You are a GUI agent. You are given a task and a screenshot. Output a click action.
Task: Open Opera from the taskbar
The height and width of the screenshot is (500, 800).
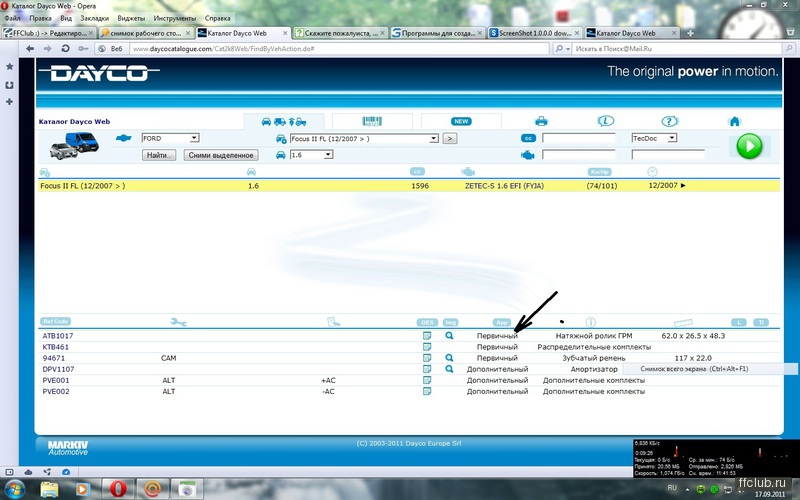tap(118, 489)
